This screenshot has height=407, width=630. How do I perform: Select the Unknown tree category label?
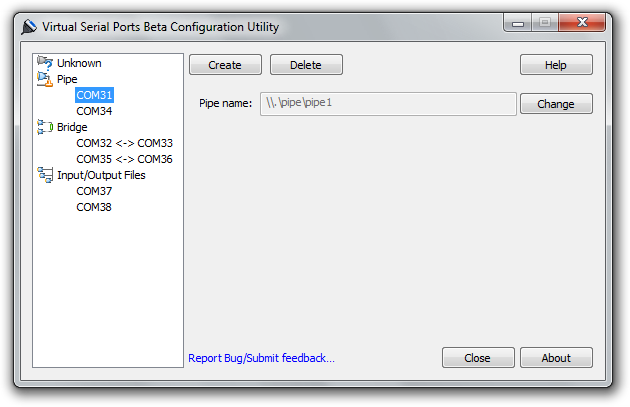coord(79,63)
